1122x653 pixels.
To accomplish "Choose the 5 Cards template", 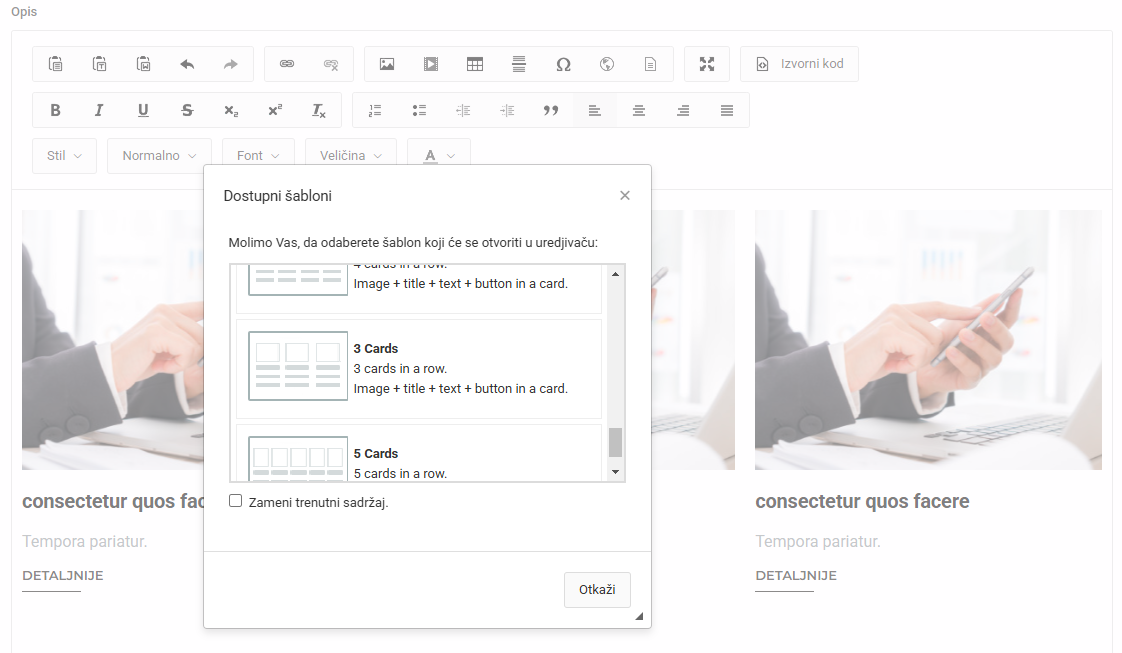I will point(419,461).
